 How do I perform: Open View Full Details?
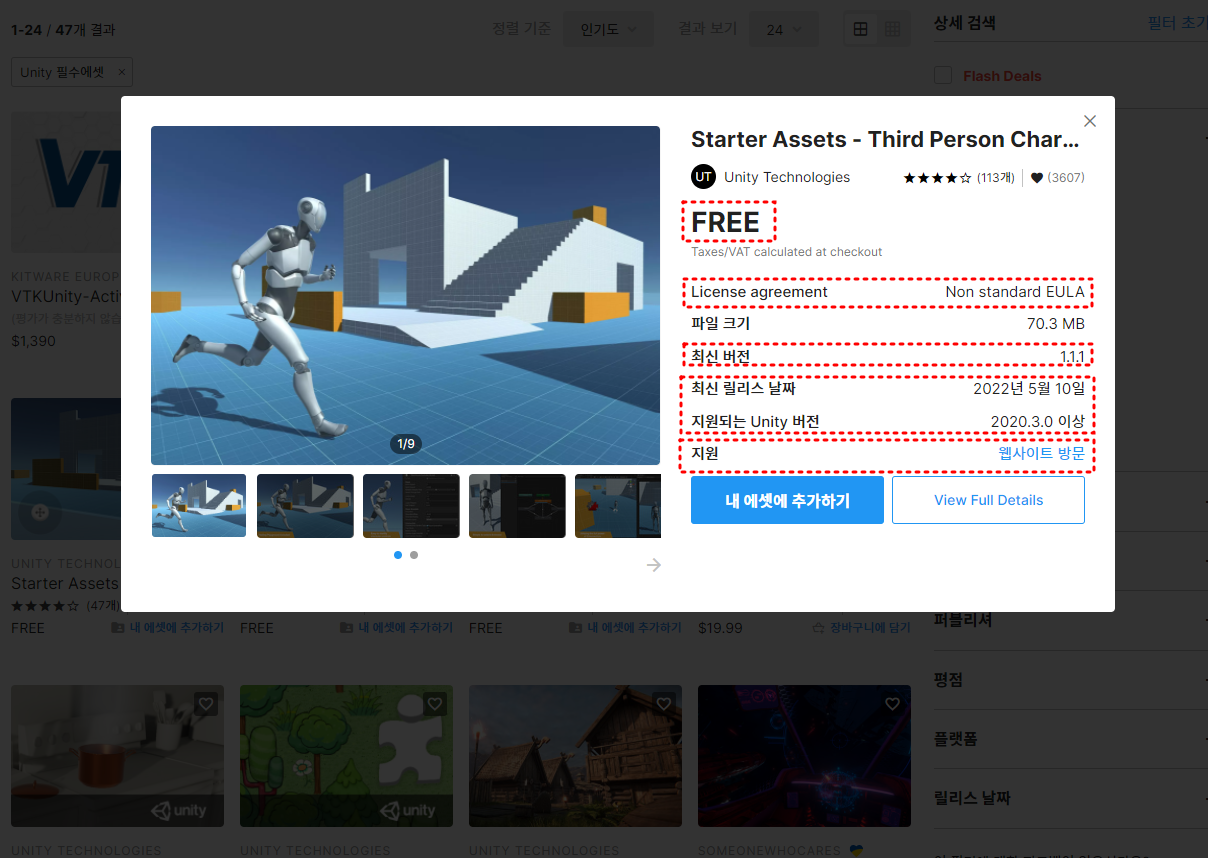988,500
